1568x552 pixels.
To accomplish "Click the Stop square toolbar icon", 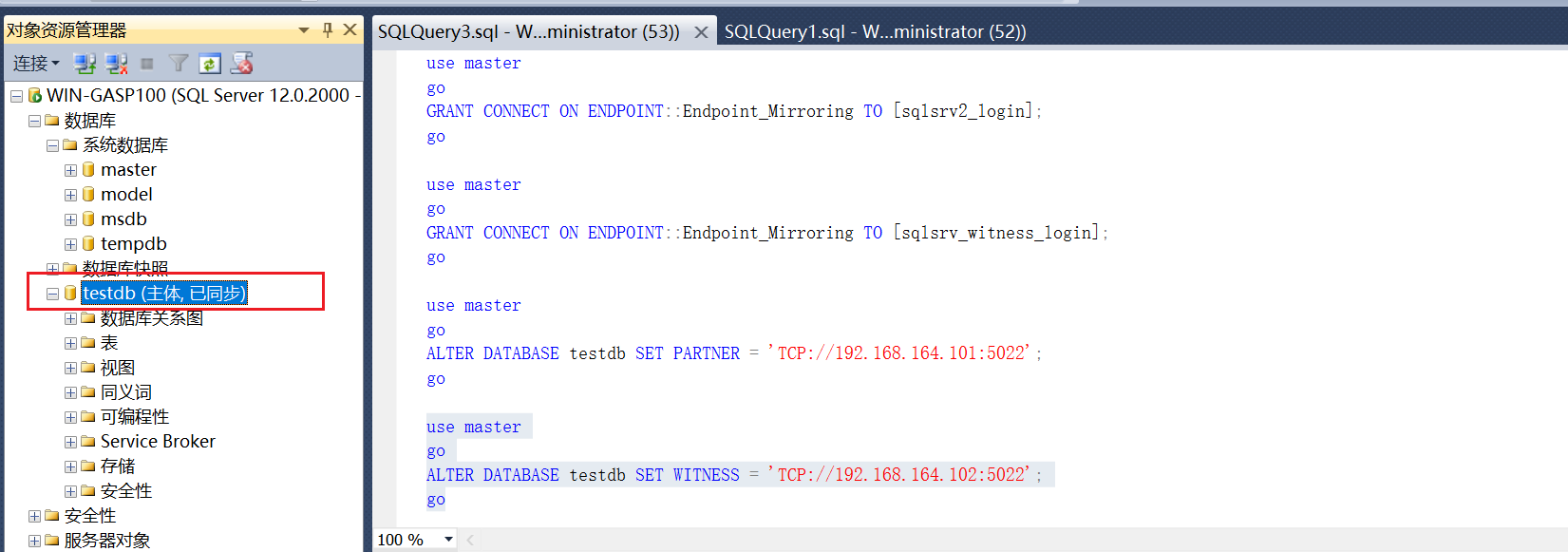I will click(147, 64).
